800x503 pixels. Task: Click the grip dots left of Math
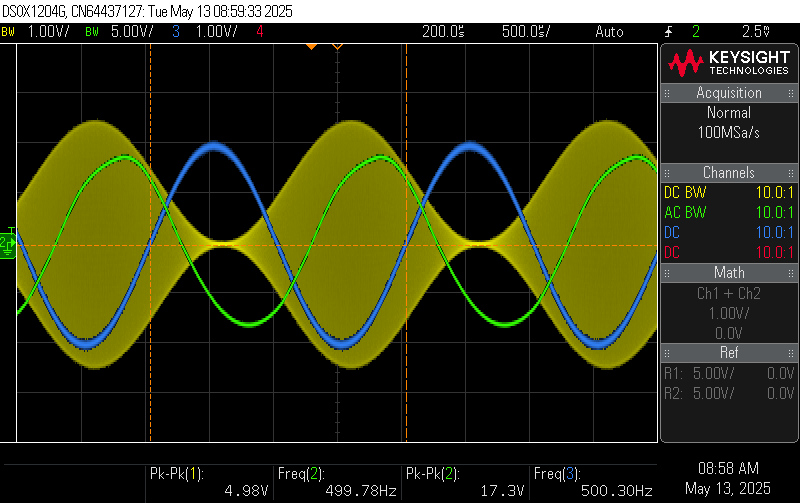[667, 273]
